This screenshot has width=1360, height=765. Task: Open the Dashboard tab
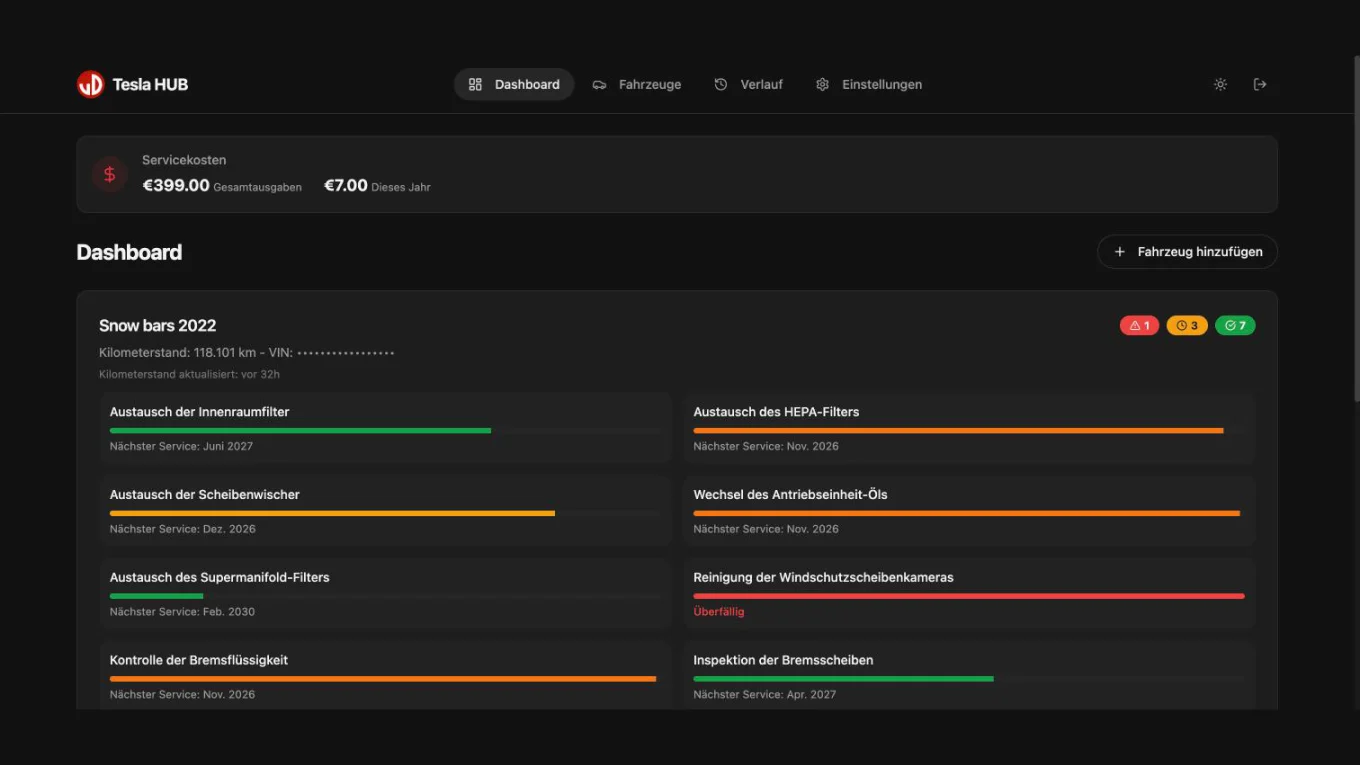coord(514,84)
